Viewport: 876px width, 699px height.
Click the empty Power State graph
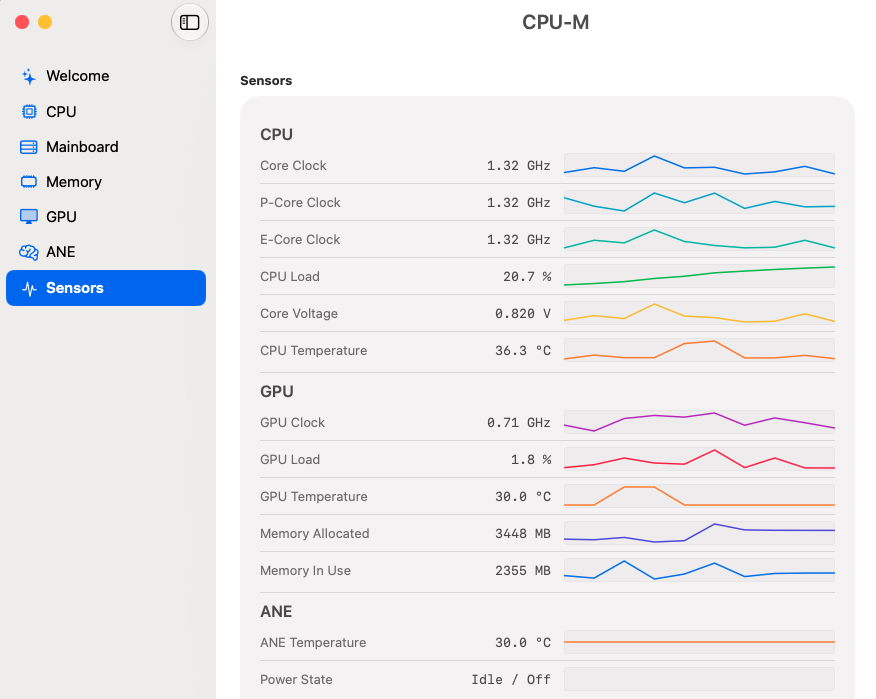[x=699, y=679]
